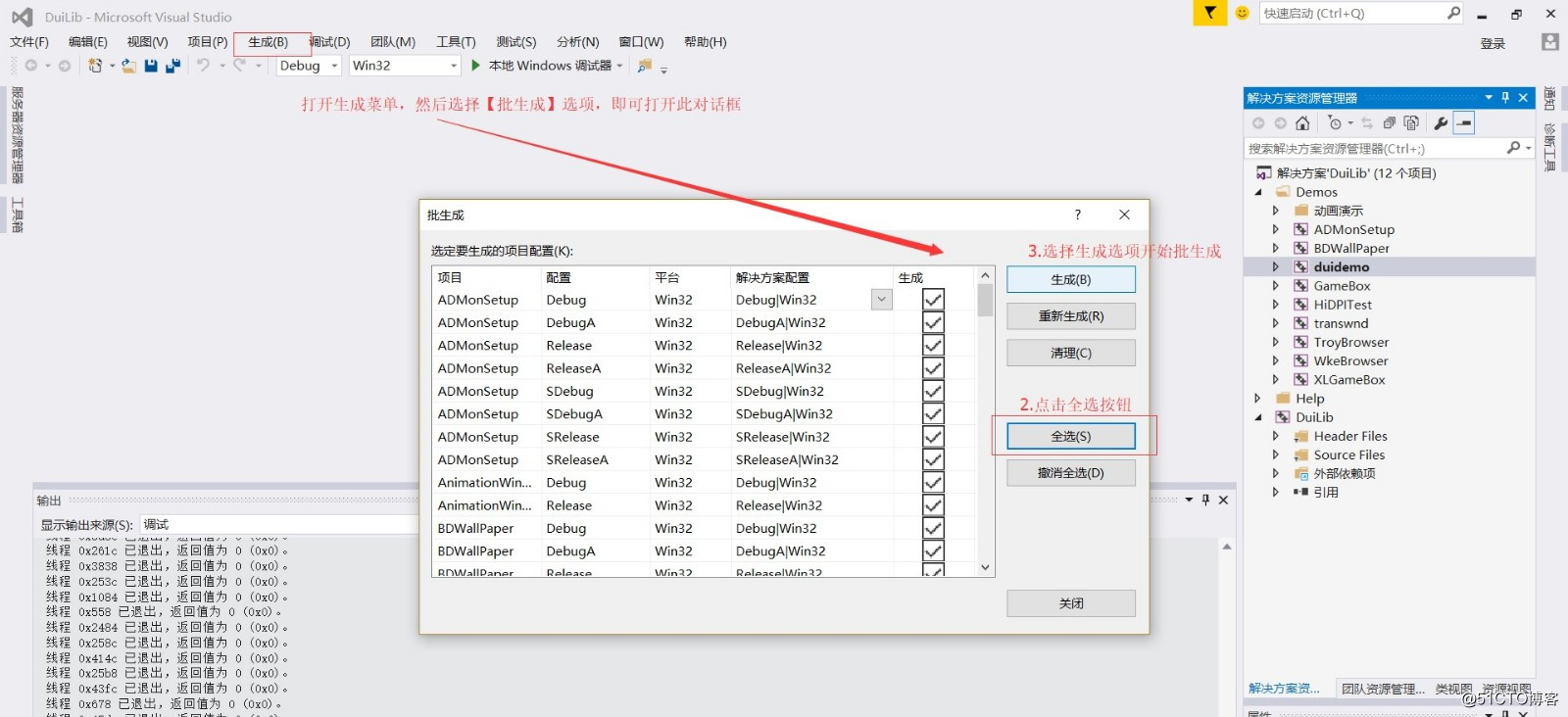Screen dimensions: 1568x717
Task: Expand the ADMonSetup project node
Action: (x=1276, y=229)
